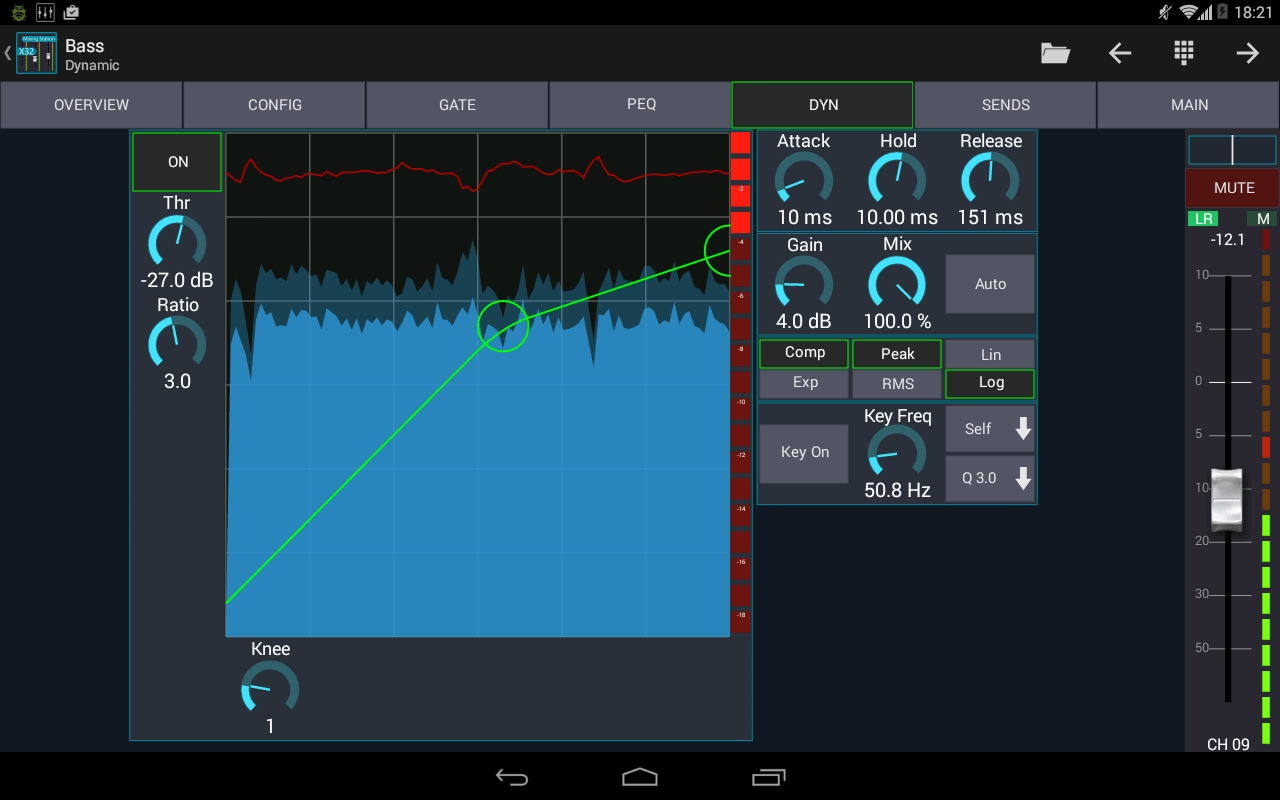Screen dimensions: 1280x800
Task: Open the channel grid selector icon
Action: click(1183, 52)
